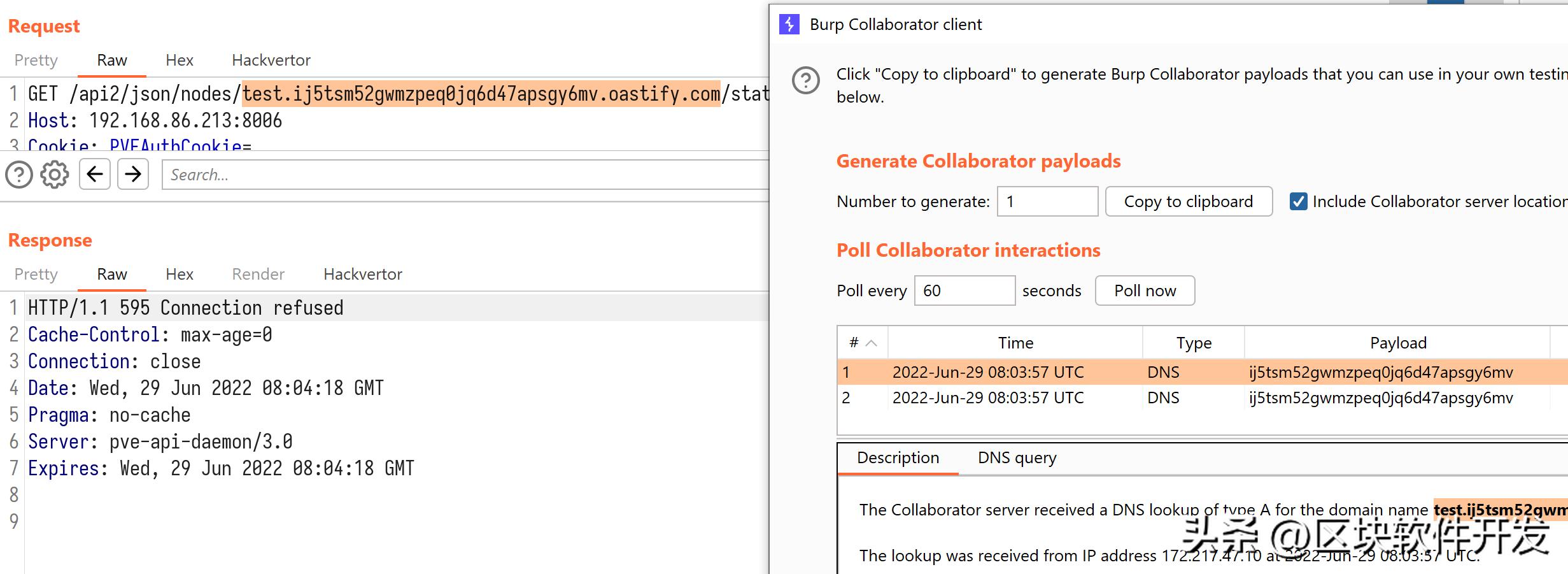
Task: Sort the table by Time column
Action: (x=1015, y=343)
